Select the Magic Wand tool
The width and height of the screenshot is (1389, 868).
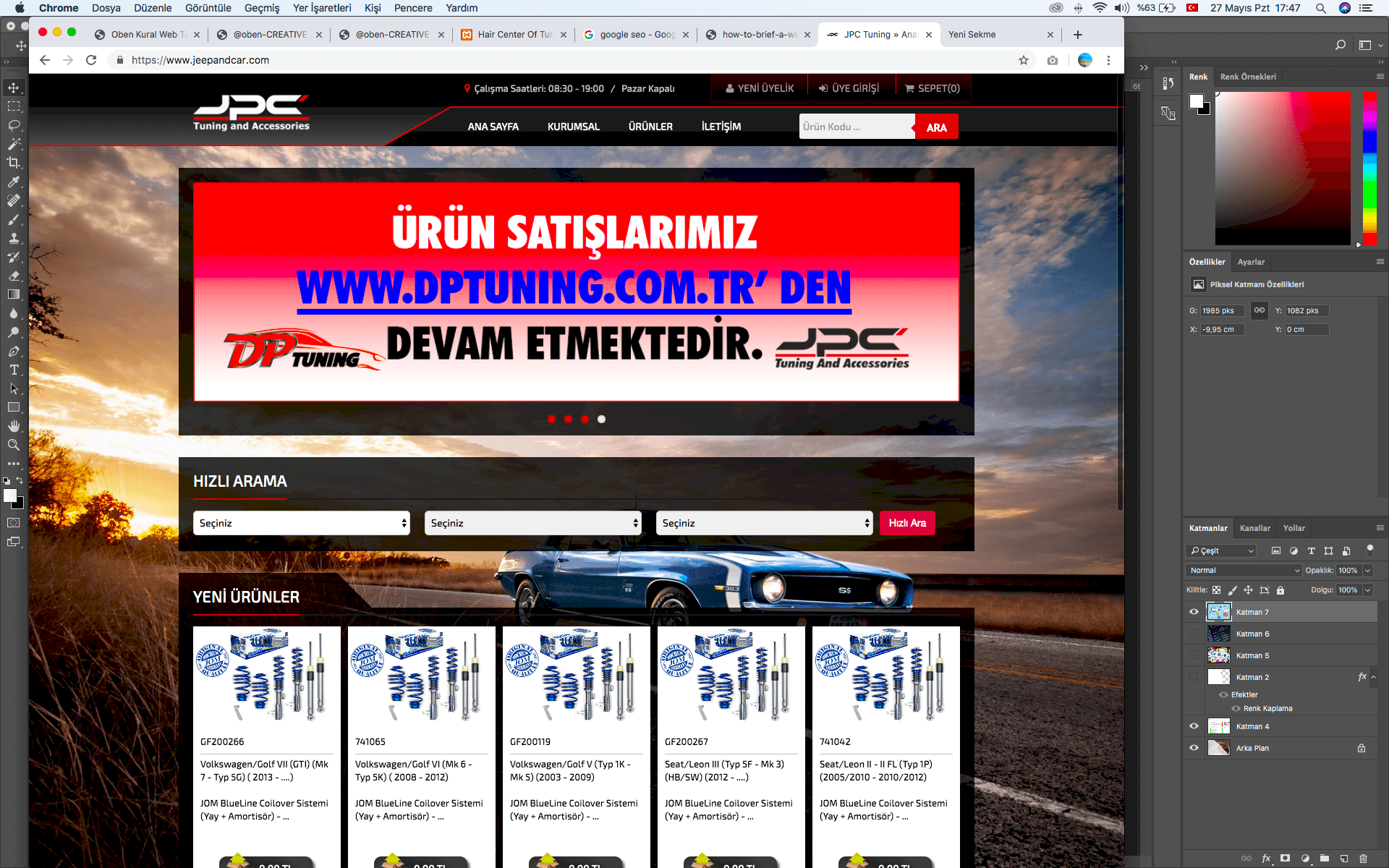(14, 144)
